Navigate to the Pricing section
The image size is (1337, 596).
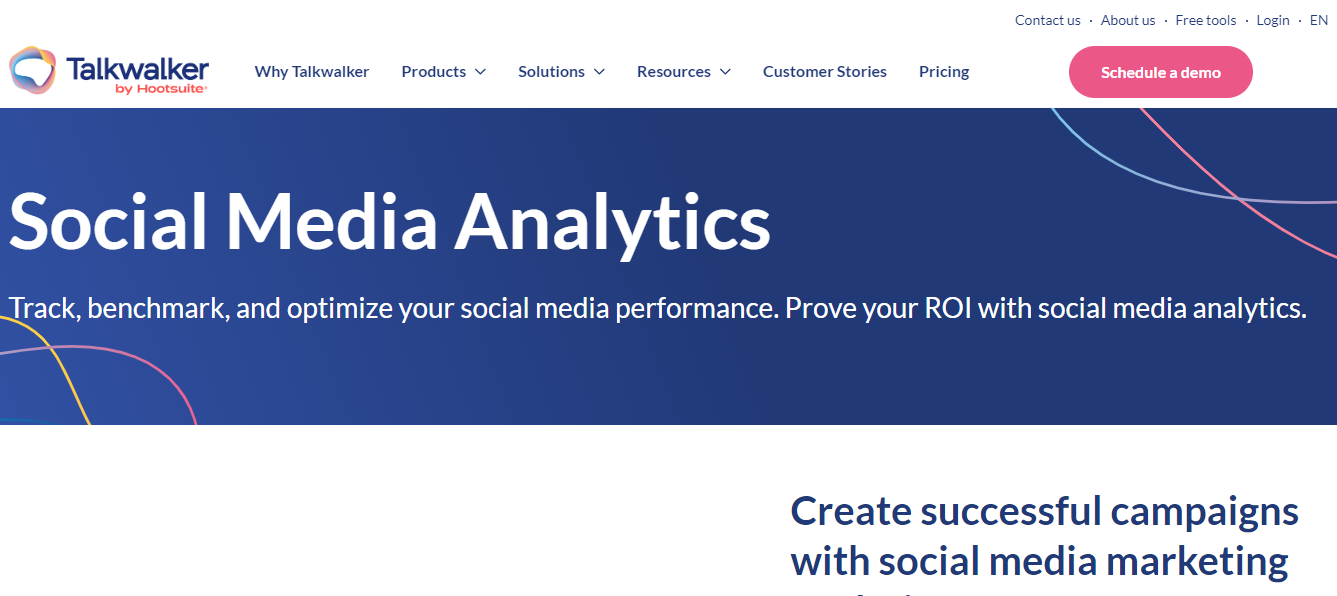(943, 71)
